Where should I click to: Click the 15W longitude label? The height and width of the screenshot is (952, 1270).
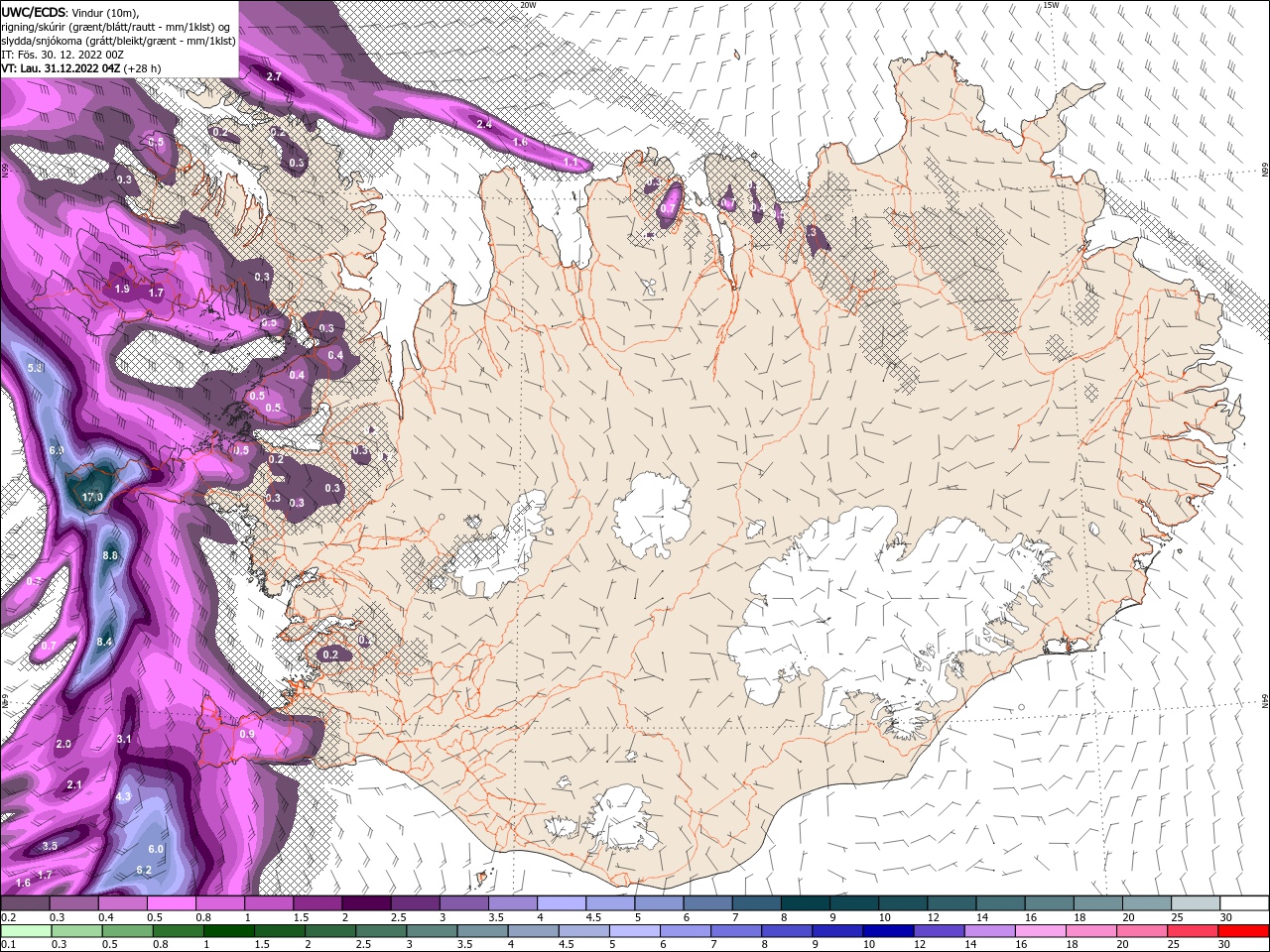(x=1052, y=5)
